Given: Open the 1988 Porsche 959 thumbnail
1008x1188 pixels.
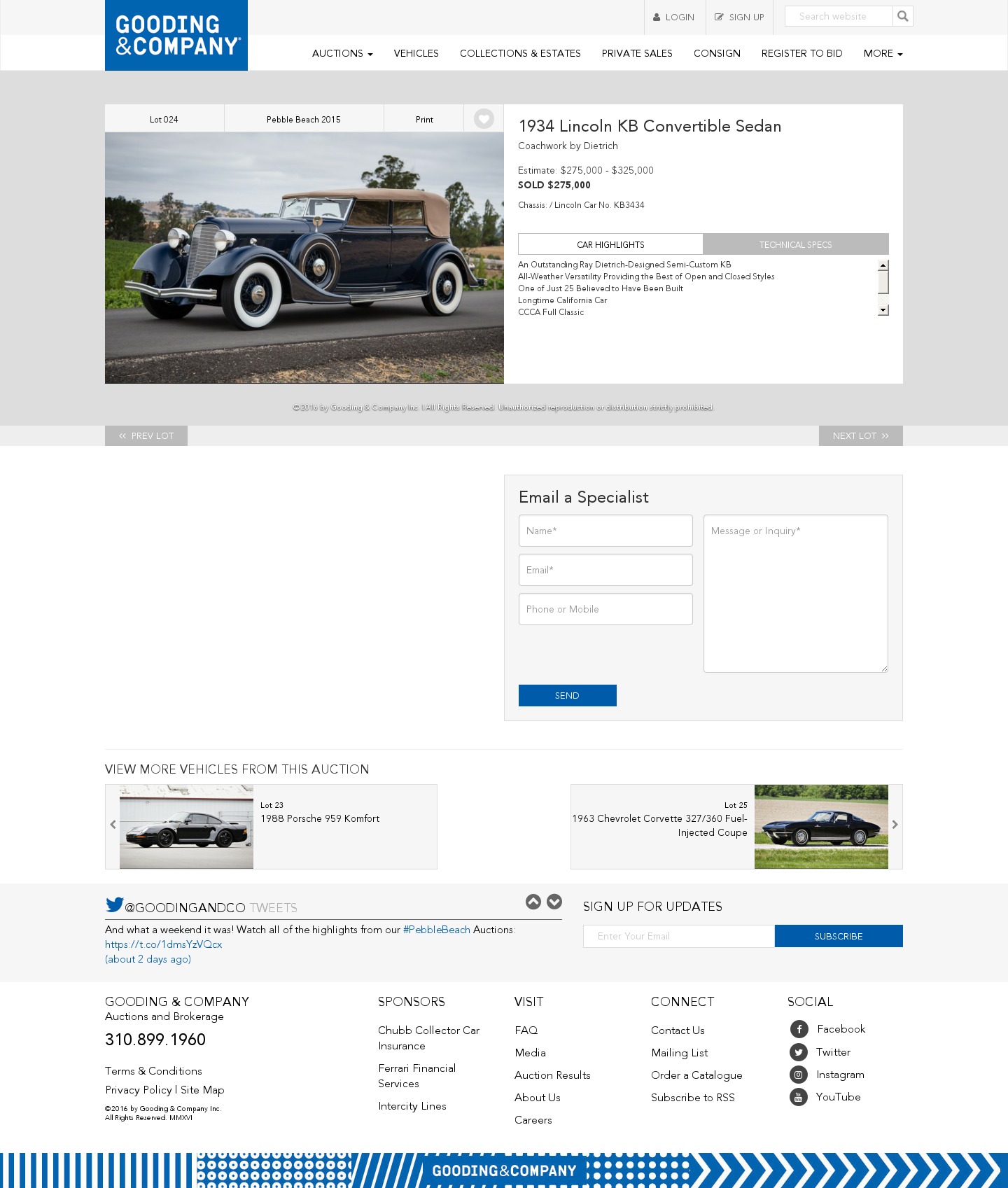Looking at the screenshot, I should [186, 827].
